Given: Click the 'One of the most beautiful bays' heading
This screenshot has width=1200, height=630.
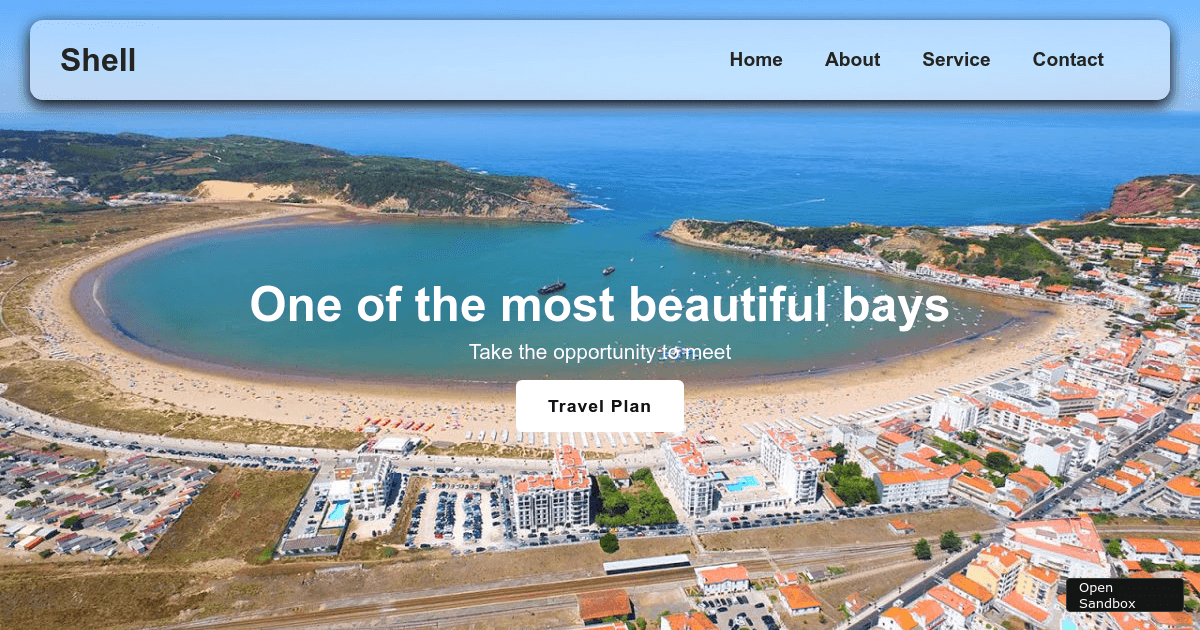Looking at the screenshot, I should point(599,305).
